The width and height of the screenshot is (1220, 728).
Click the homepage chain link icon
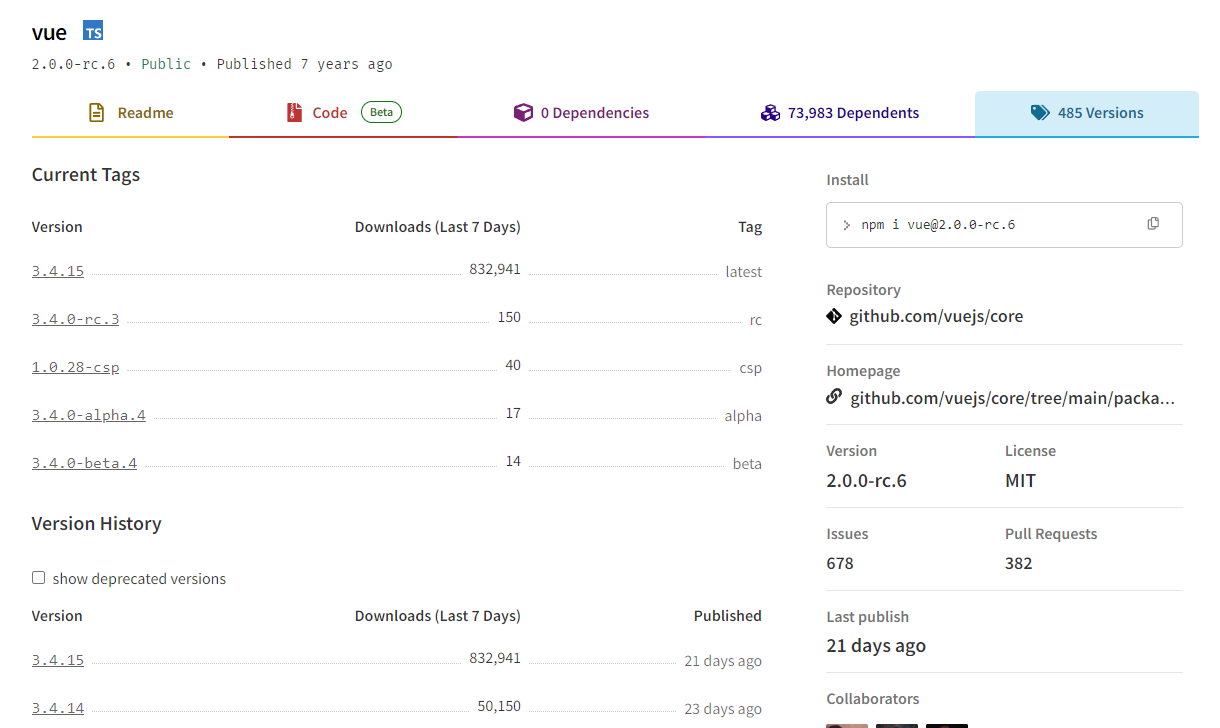point(834,397)
